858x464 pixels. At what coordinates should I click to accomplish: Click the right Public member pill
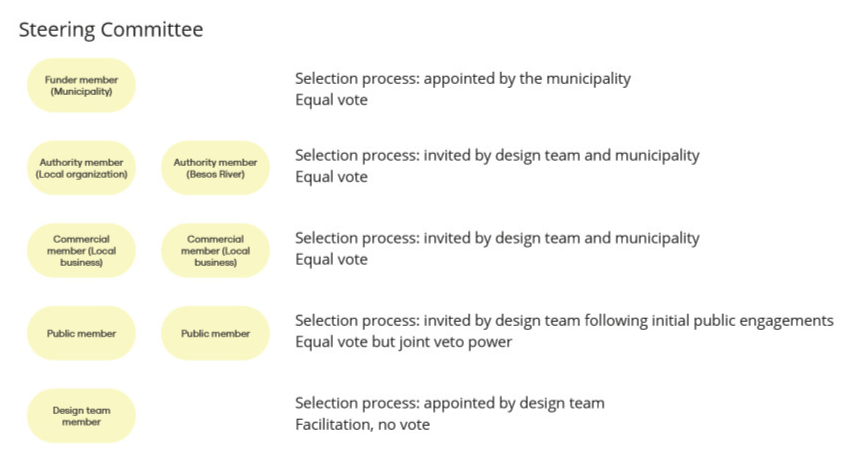(x=215, y=333)
